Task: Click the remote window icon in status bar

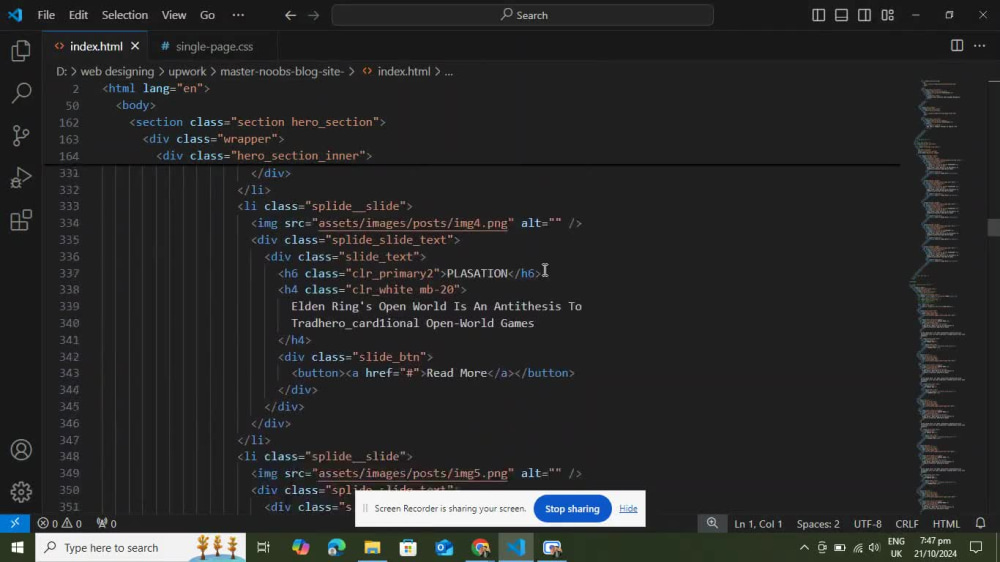Action: coord(15,523)
